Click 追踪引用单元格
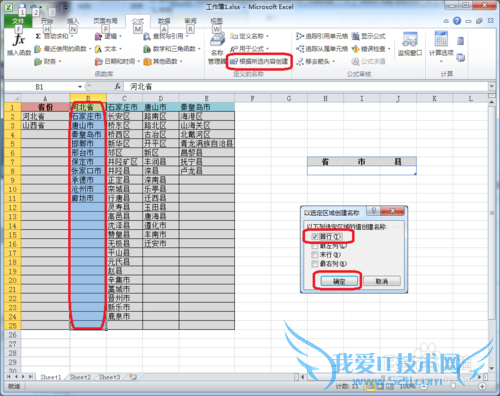 [322, 36]
